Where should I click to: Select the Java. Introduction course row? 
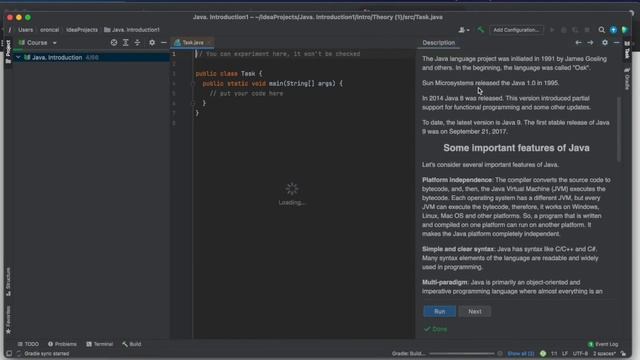[x=91, y=58]
